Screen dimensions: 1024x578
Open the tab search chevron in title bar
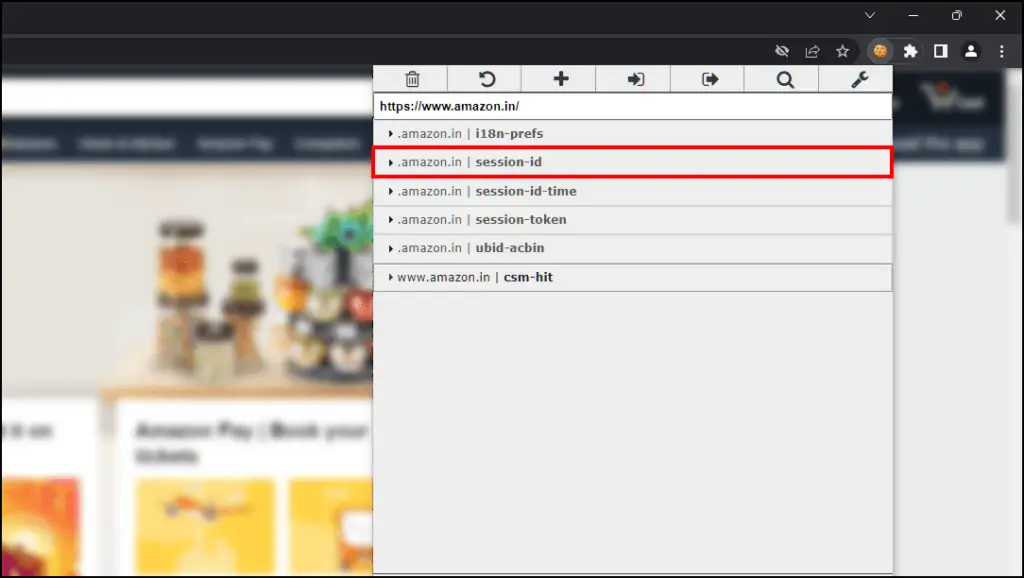pyautogui.click(x=869, y=15)
